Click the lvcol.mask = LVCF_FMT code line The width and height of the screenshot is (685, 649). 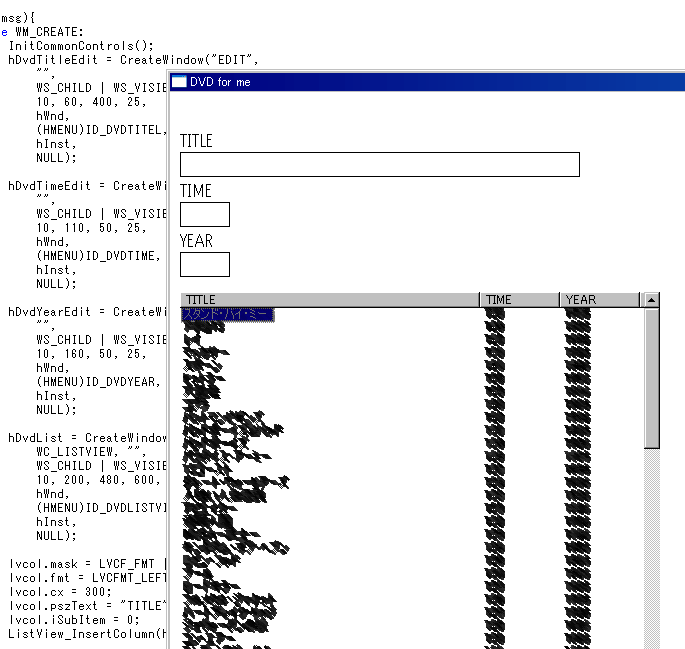click(x=87, y=564)
